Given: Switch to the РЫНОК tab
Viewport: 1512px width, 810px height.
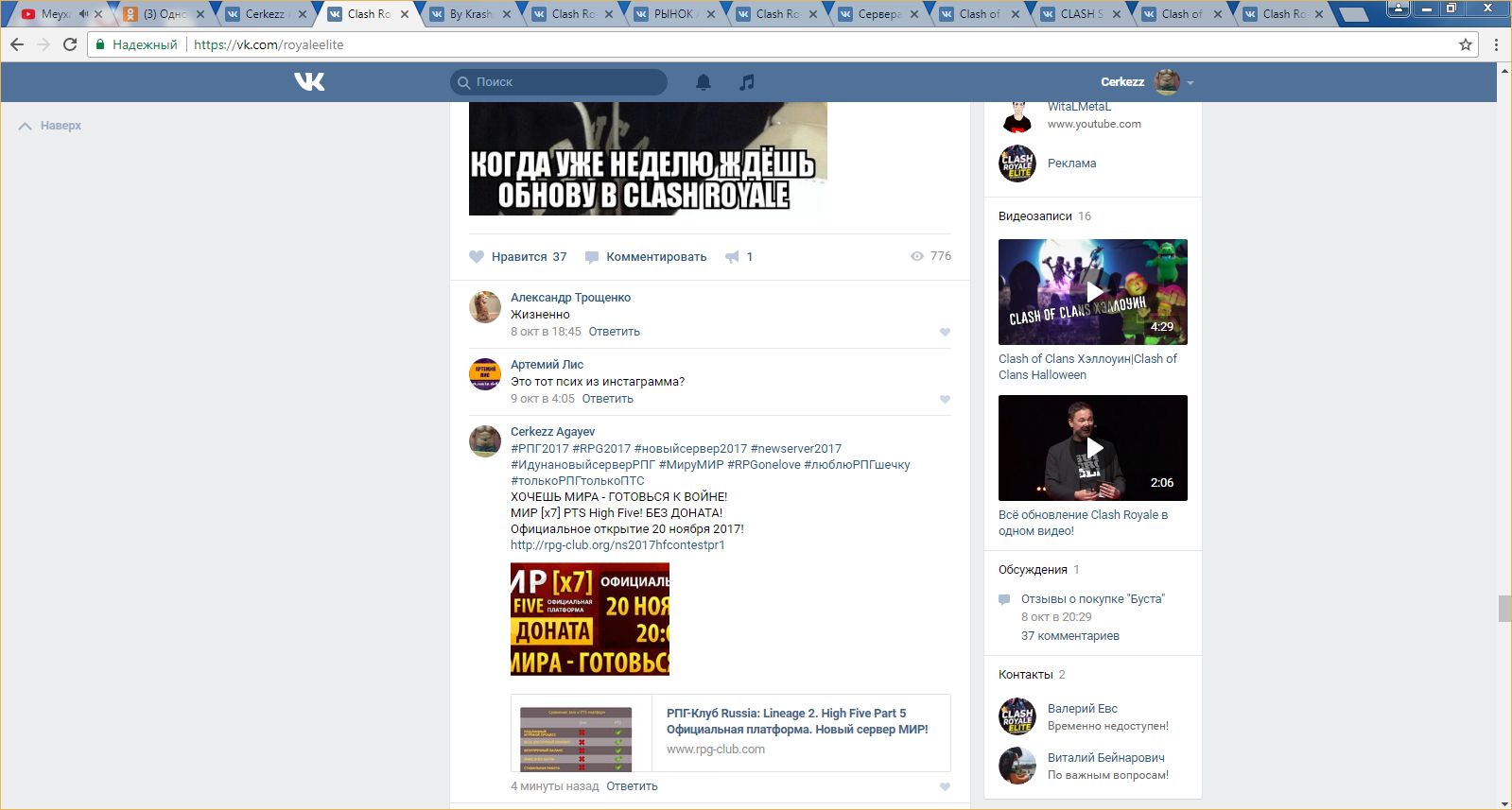Looking at the screenshot, I should pyautogui.click(x=674, y=14).
